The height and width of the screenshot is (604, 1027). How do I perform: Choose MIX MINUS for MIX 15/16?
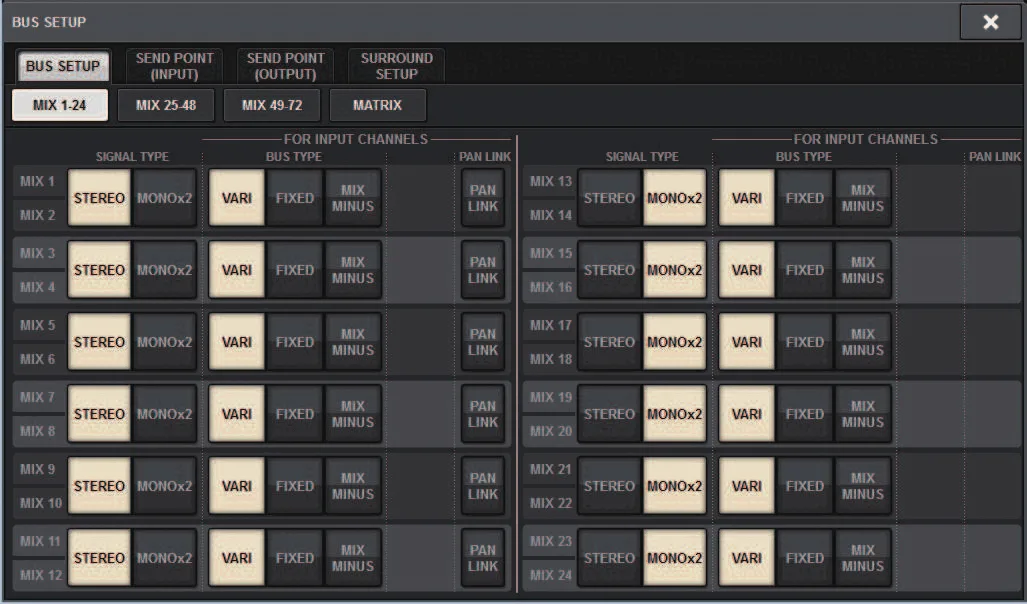point(863,270)
